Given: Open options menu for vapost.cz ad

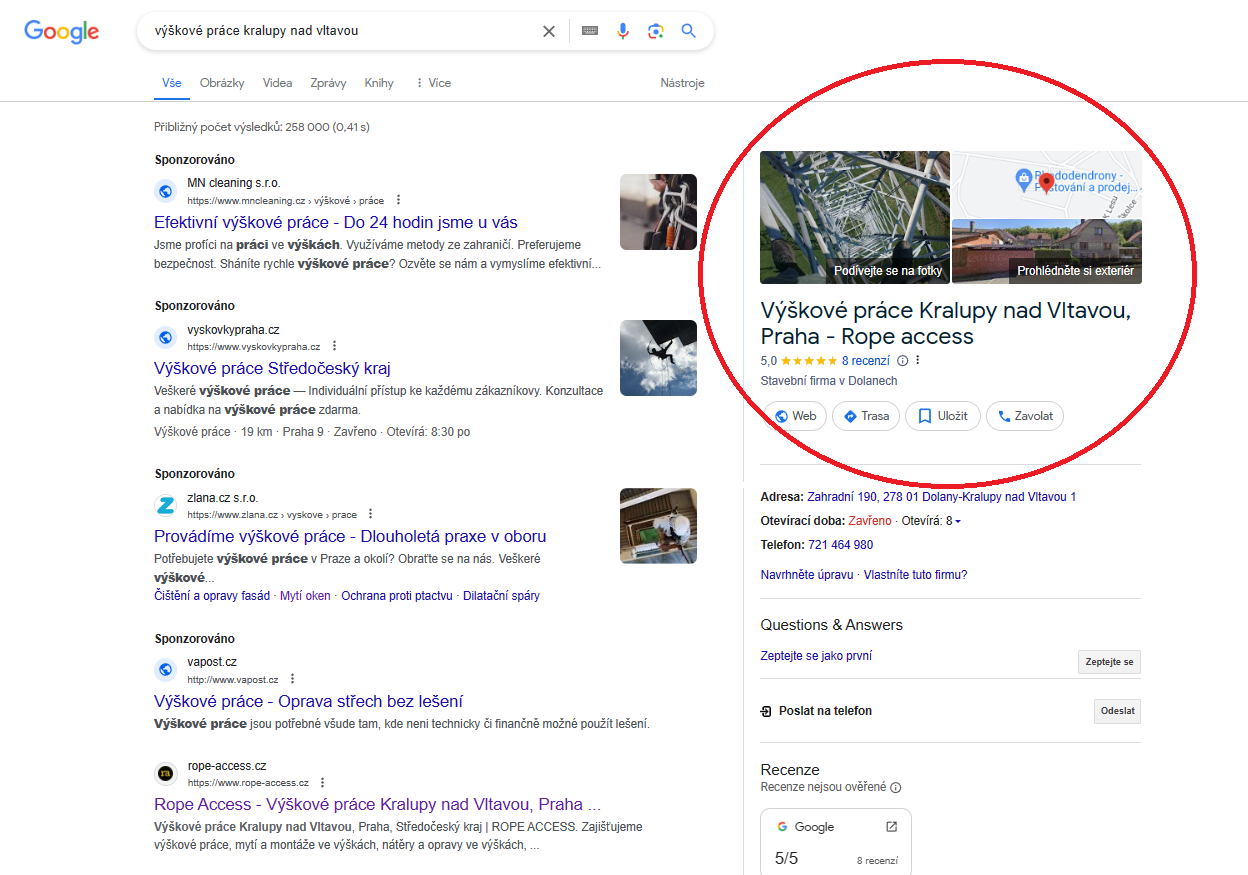Looking at the screenshot, I should coord(293,679).
